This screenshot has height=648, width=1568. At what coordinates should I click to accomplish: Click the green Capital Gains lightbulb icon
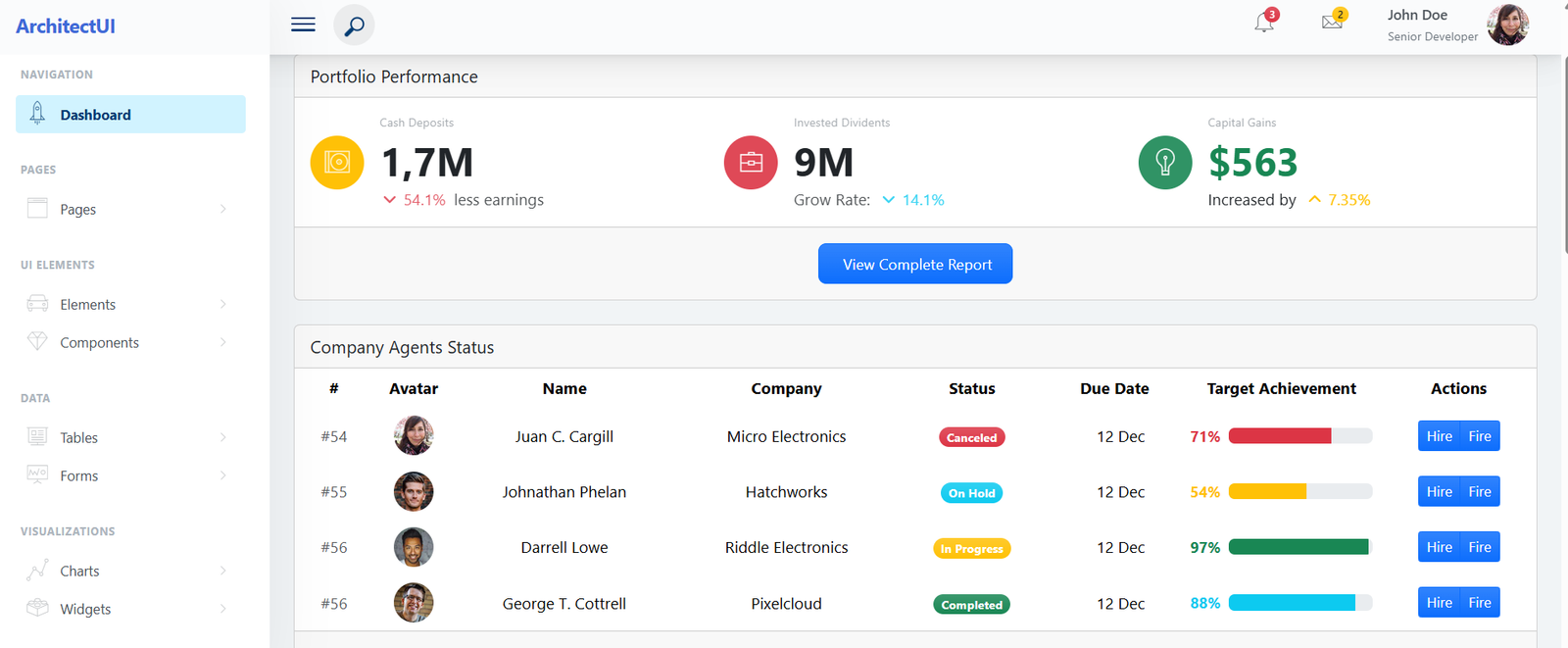pos(1165,163)
